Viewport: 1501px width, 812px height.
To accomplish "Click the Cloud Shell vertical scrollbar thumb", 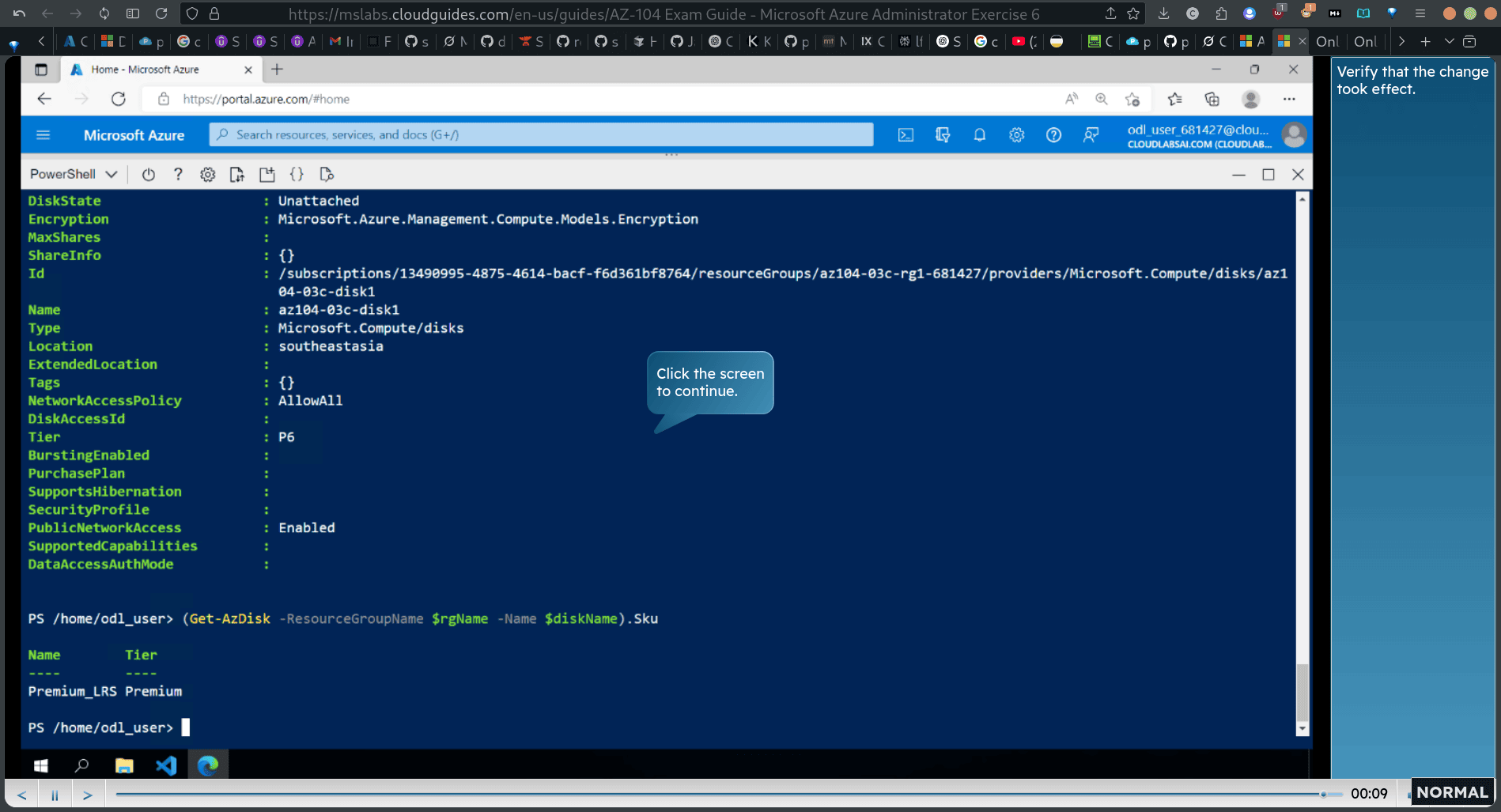I will tap(1302, 692).
